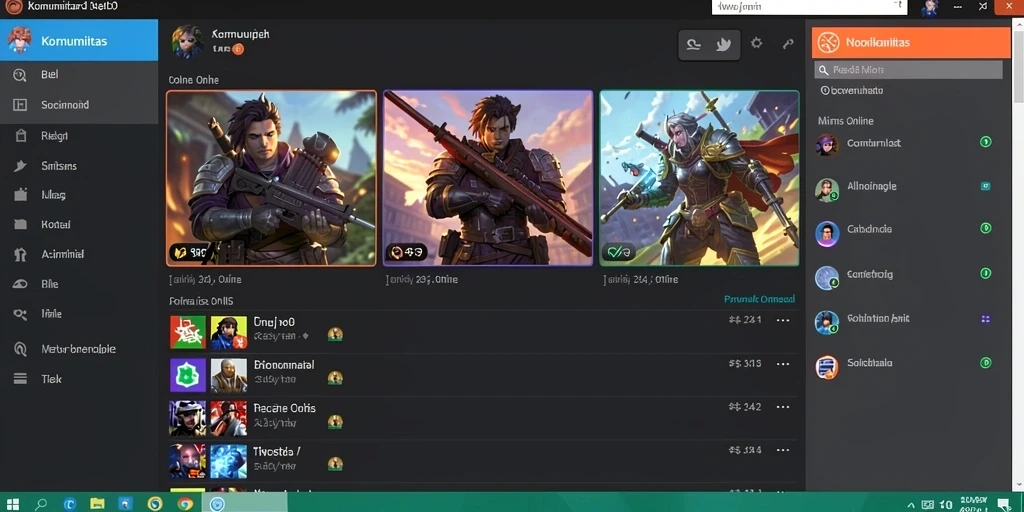Click the wrench icon beside the gear
The image size is (1024, 512).
click(x=788, y=44)
